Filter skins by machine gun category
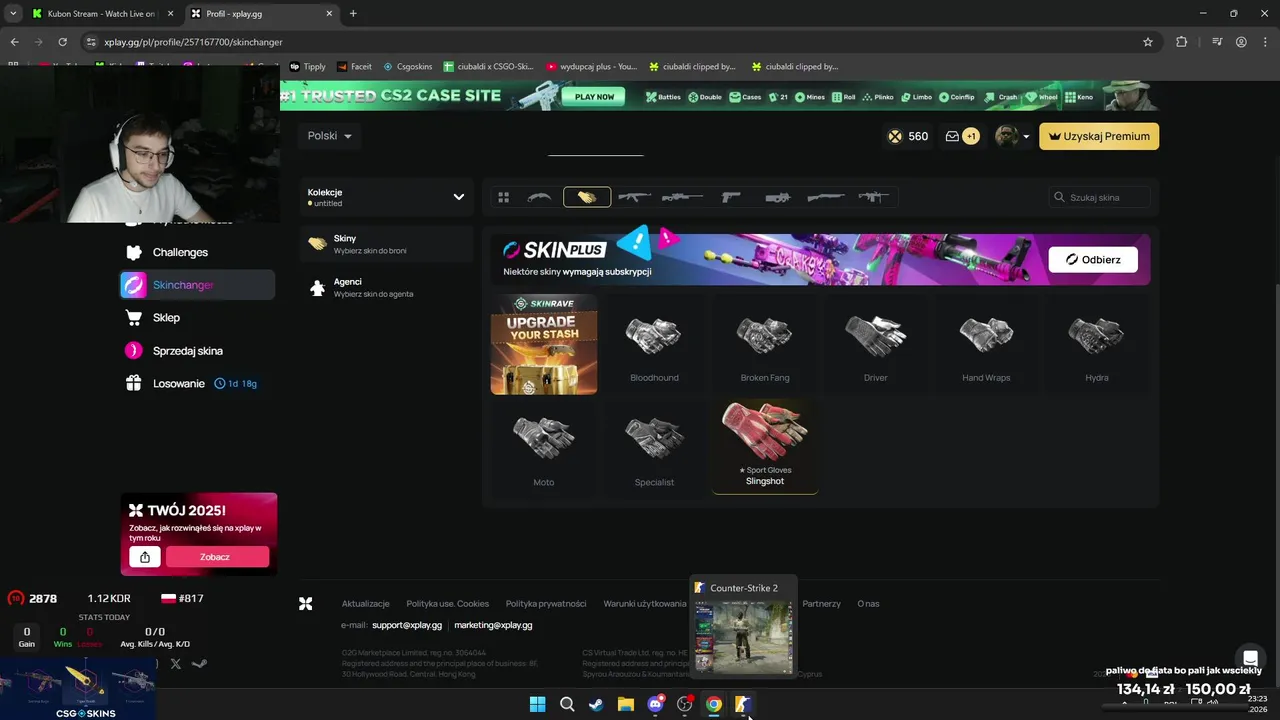 [x=873, y=197]
